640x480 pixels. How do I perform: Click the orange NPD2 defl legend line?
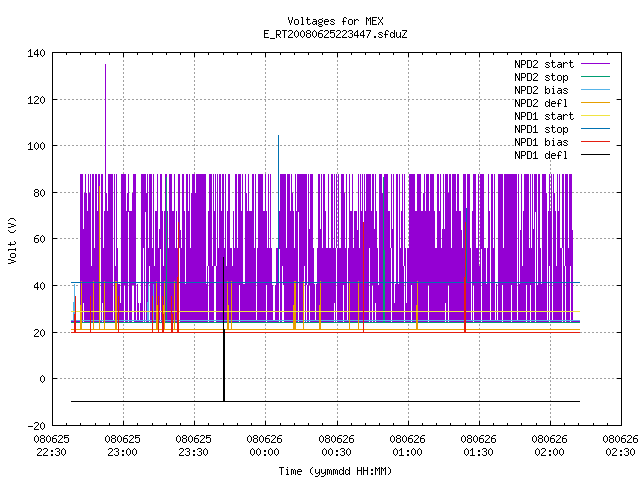596,102
